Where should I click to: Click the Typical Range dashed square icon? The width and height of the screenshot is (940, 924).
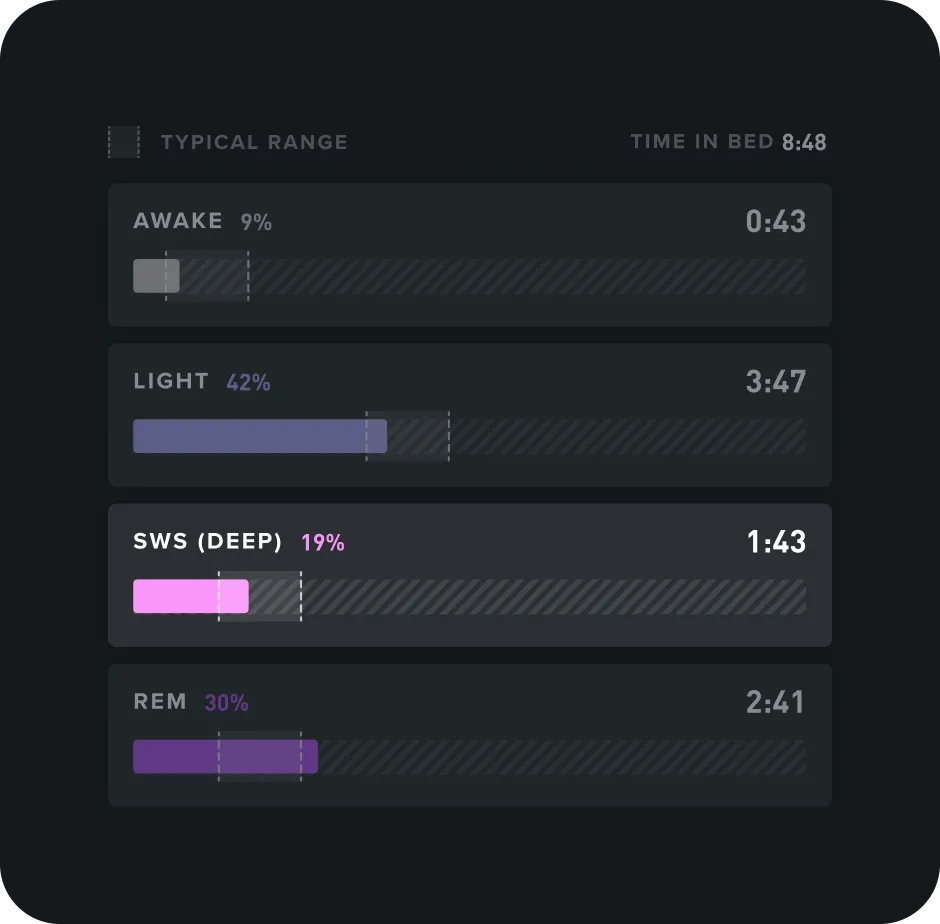pos(123,142)
